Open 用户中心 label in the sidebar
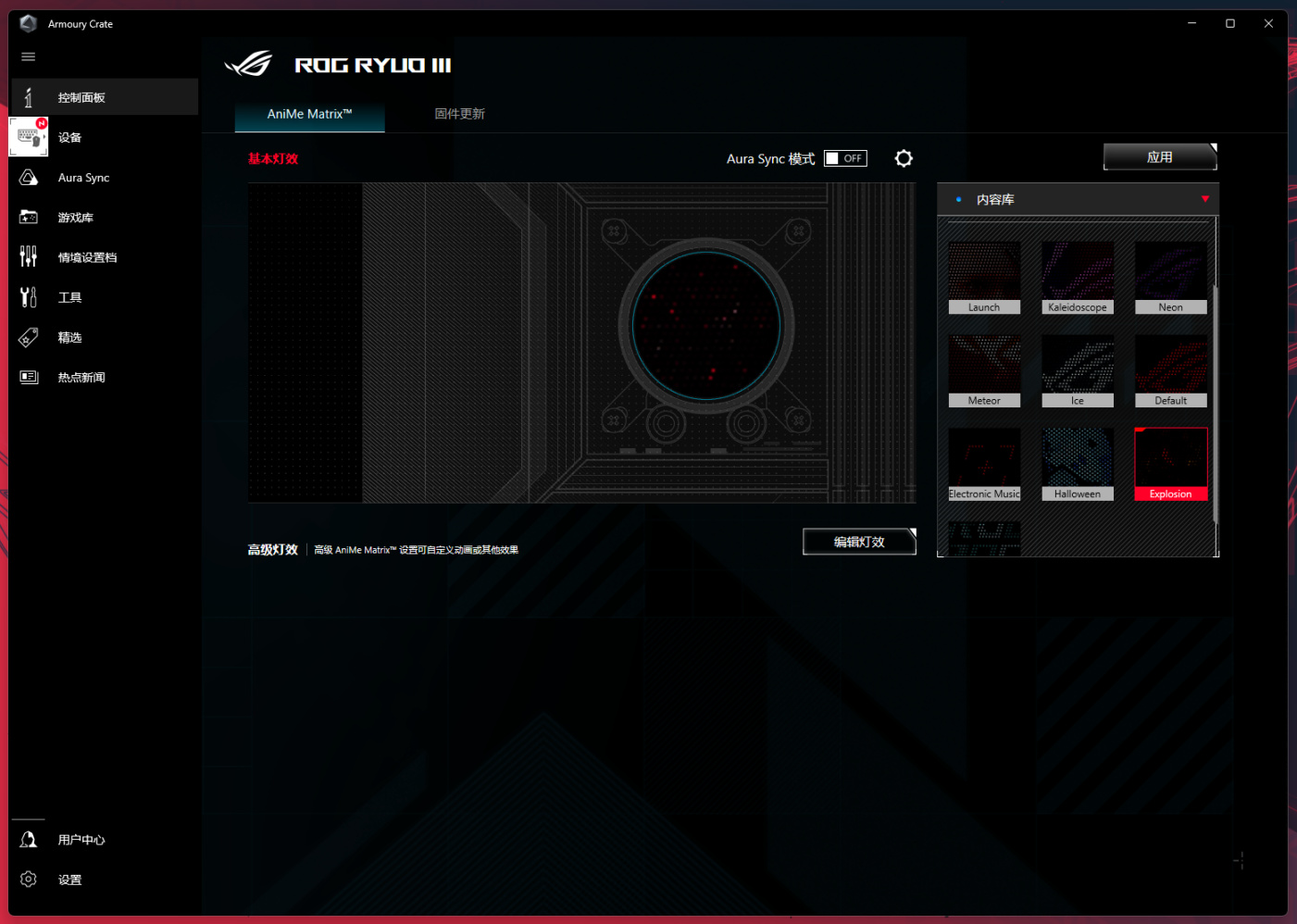 tap(81, 840)
